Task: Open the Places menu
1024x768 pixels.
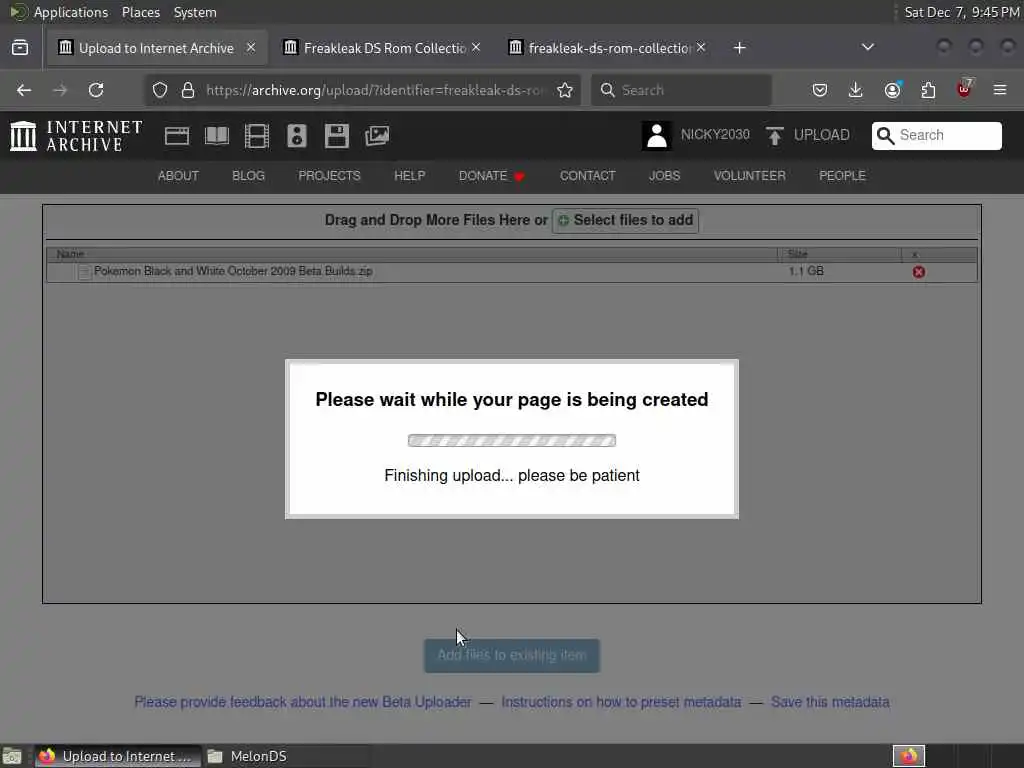Action: tap(141, 12)
